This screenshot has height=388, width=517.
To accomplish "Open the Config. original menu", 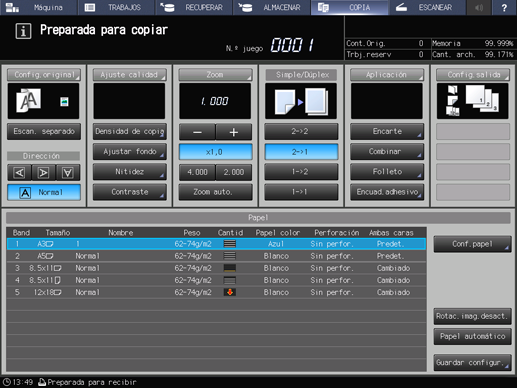I will coord(44,75).
